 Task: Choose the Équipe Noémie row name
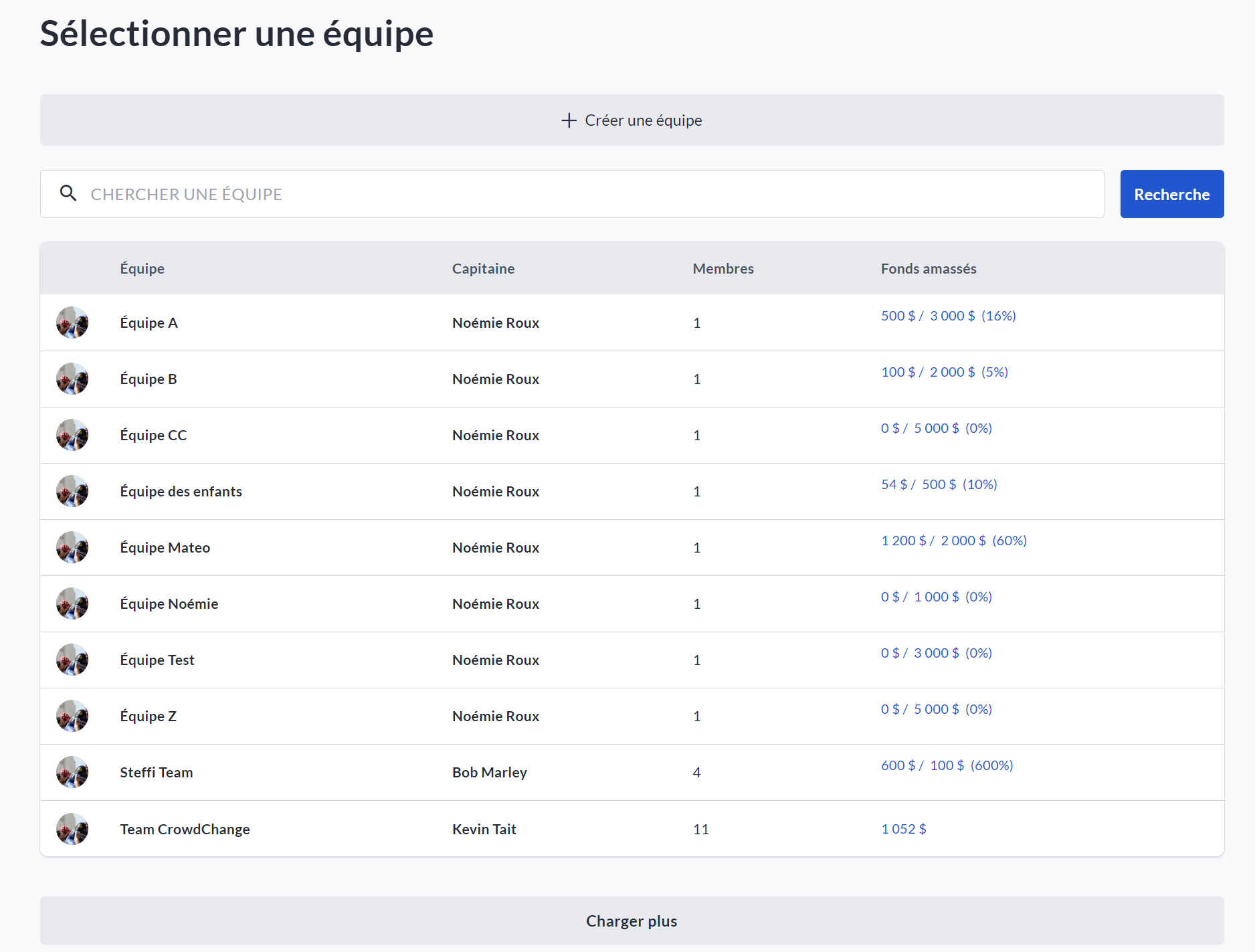169,603
